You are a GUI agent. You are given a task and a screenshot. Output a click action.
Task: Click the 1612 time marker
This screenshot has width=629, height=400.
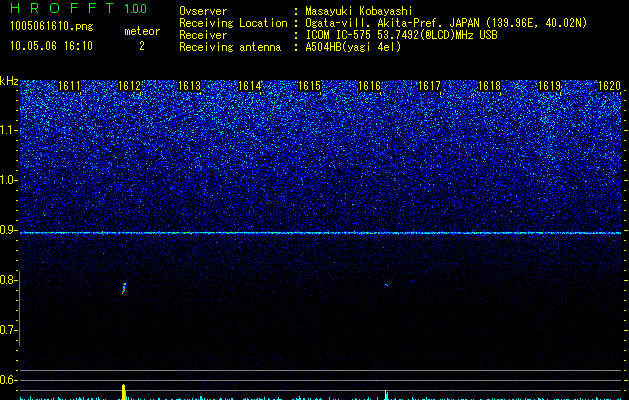coord(130,86)
